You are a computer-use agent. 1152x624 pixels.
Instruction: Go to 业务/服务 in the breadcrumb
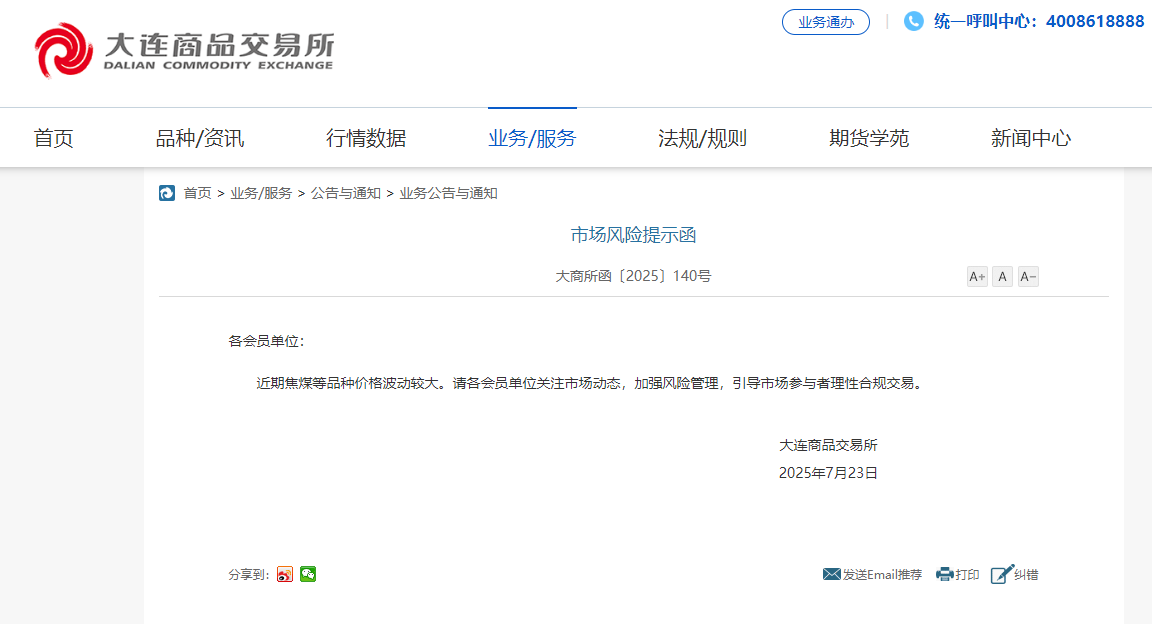click(x=261, y=193)
